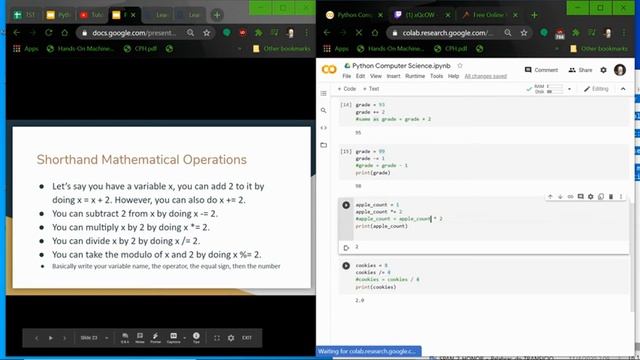The width and height of the screenshot is (640, 360).
Task: Open Other bookmarks in Colab window
Action: coord(599,49)
